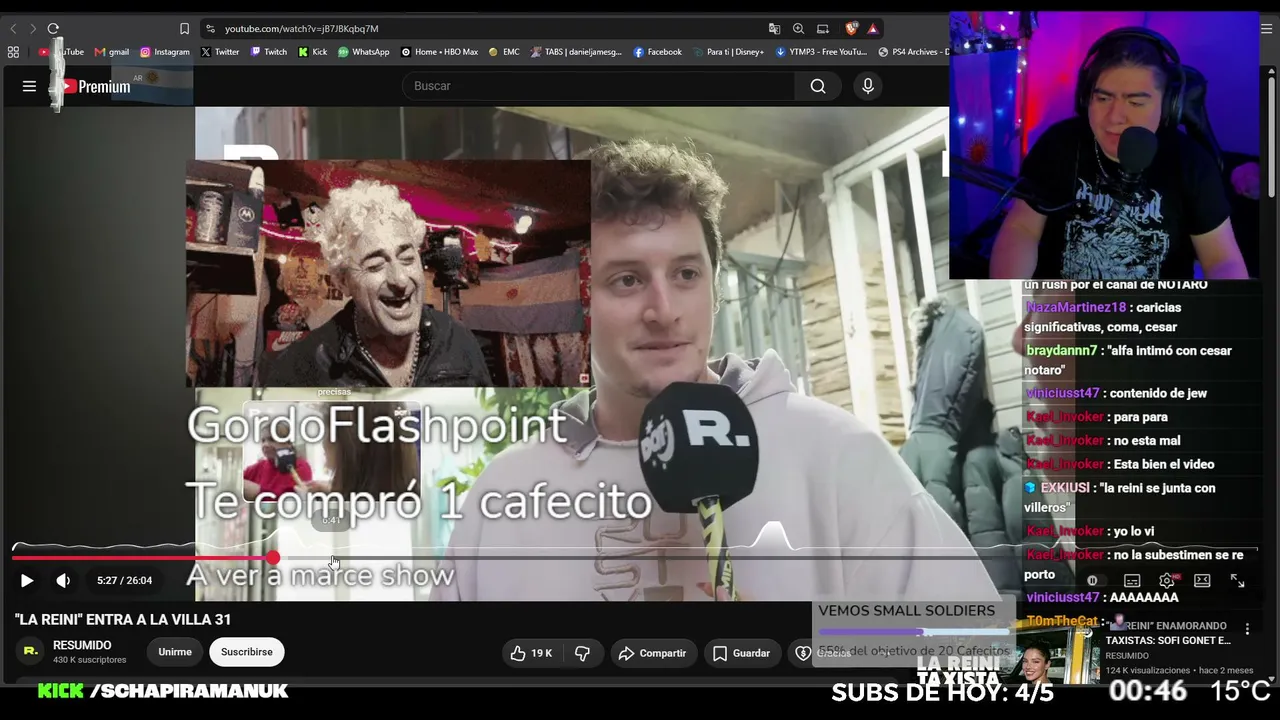
Task: Open the translate page icon
Action: 774,29
